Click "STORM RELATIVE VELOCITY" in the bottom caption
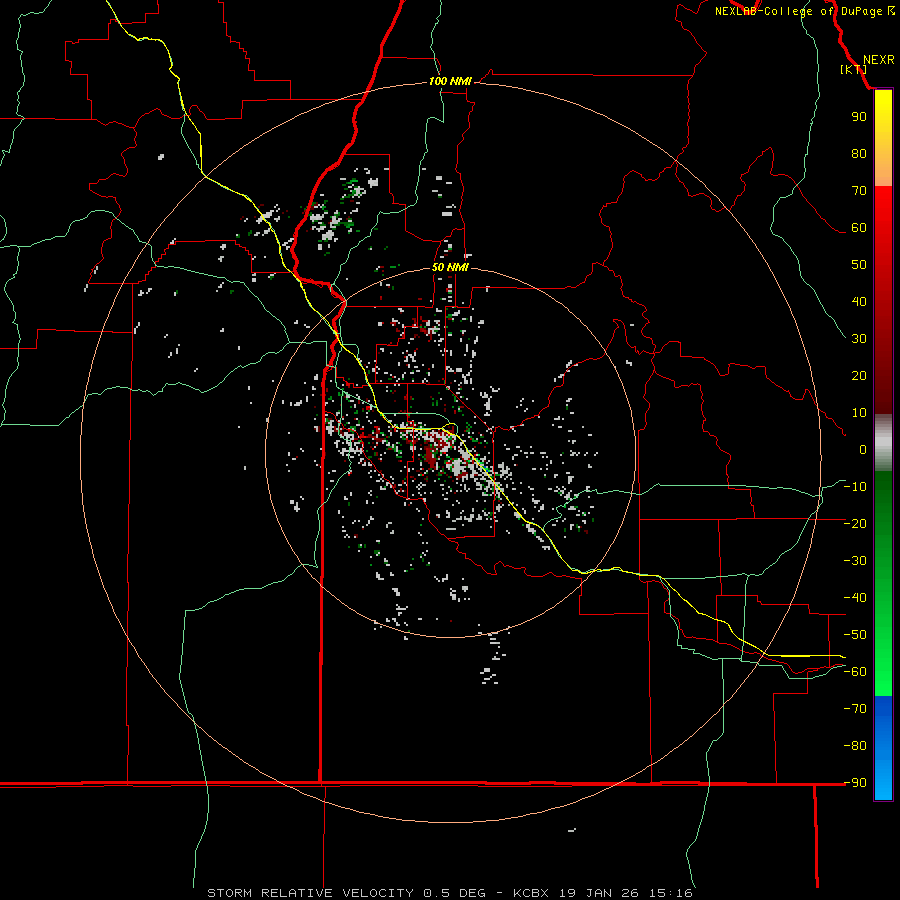 coord(310,893)
